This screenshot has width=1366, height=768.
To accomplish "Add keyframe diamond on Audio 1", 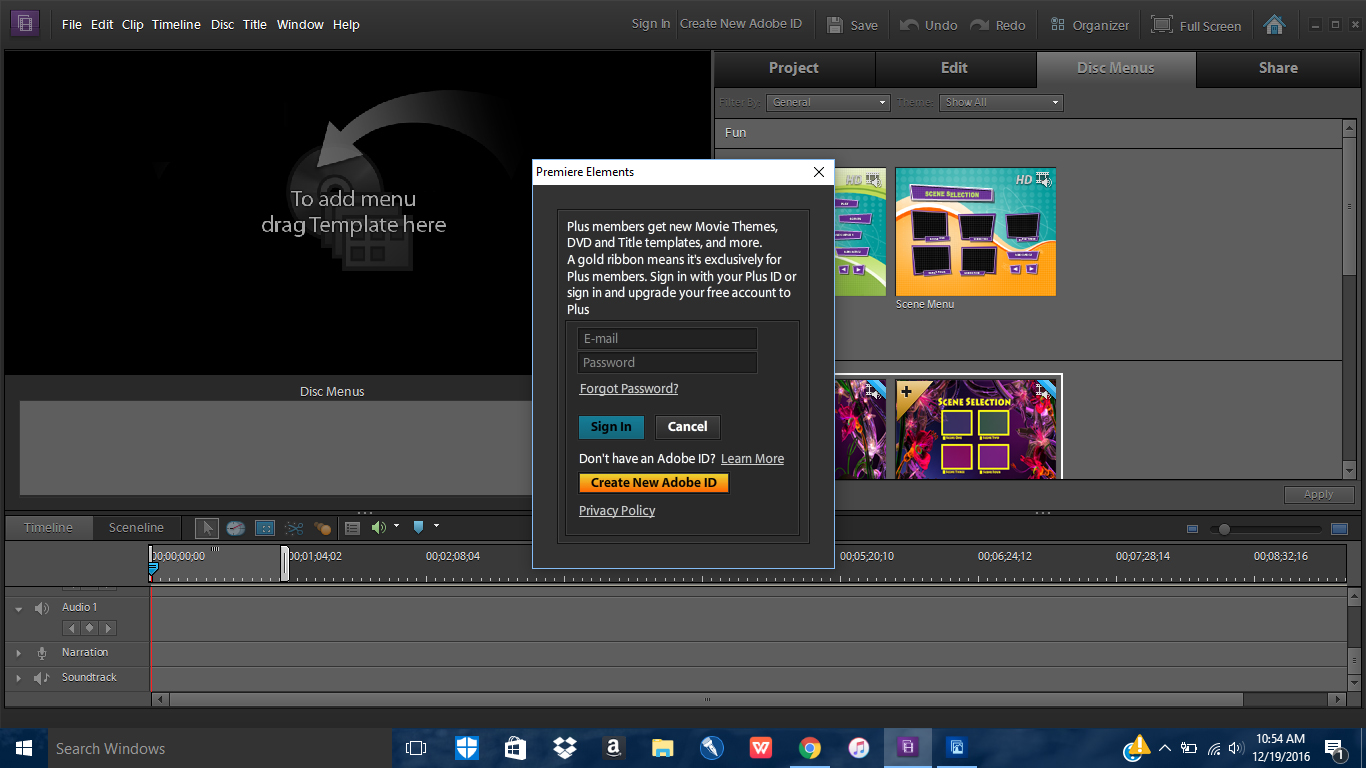I will [89, 628].
